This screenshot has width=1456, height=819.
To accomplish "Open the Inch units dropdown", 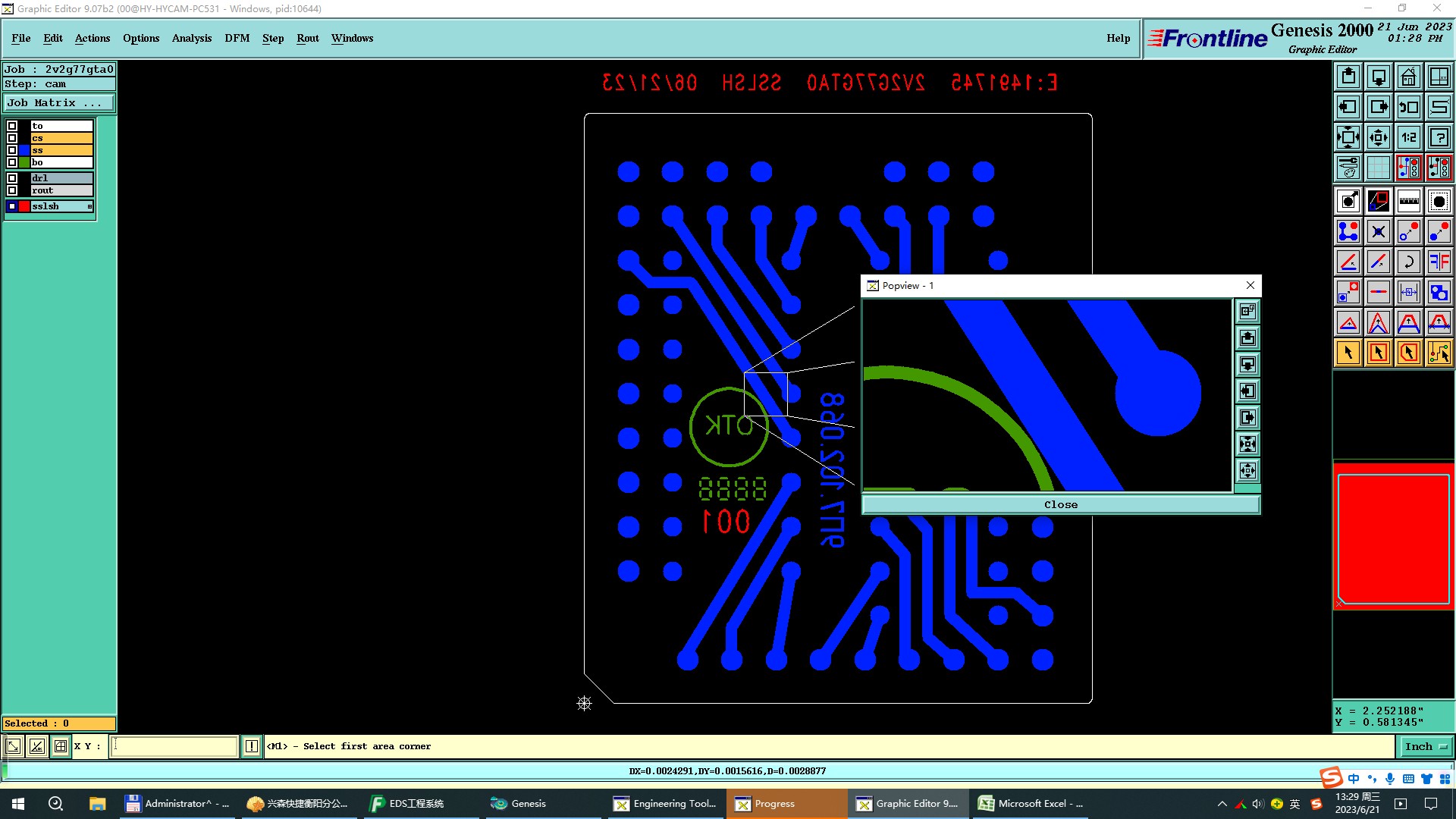I will pos(1426,746).
